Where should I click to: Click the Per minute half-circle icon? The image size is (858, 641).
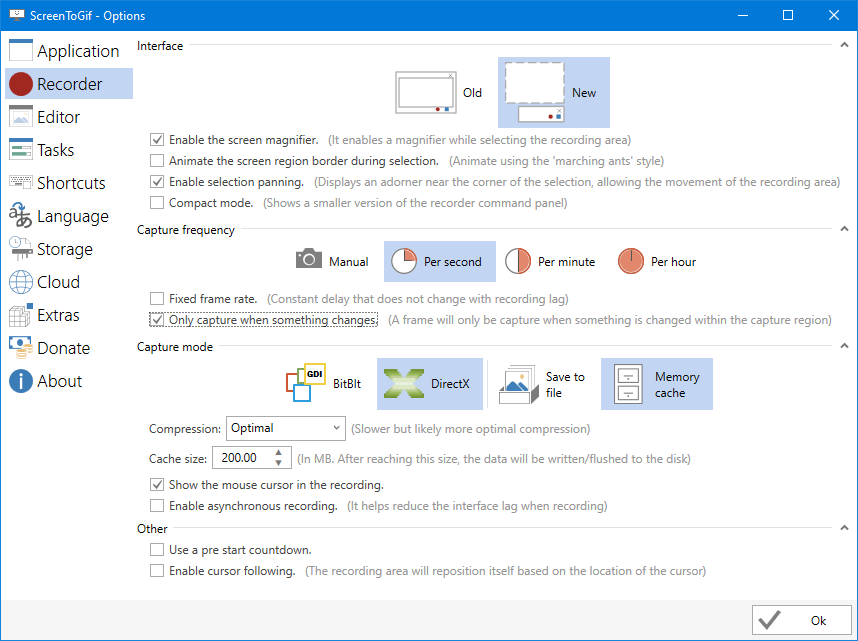[x=518, y=261]
